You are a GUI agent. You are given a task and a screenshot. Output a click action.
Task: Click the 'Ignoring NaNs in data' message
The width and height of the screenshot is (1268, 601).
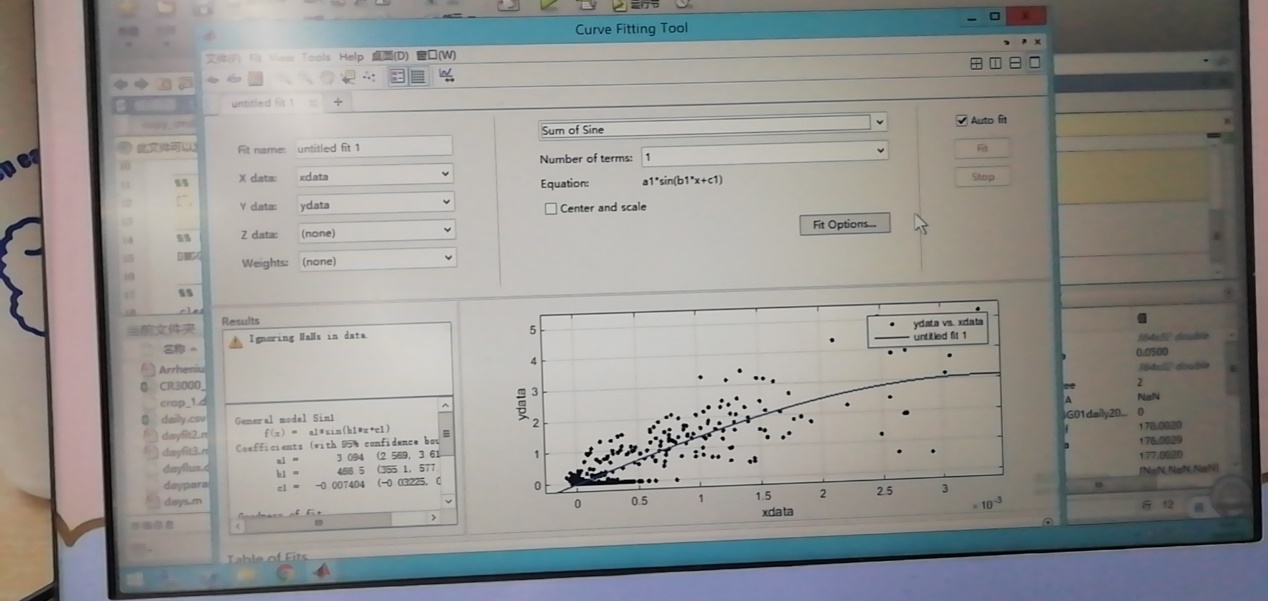pyautogui.click(x=307, y=337)
